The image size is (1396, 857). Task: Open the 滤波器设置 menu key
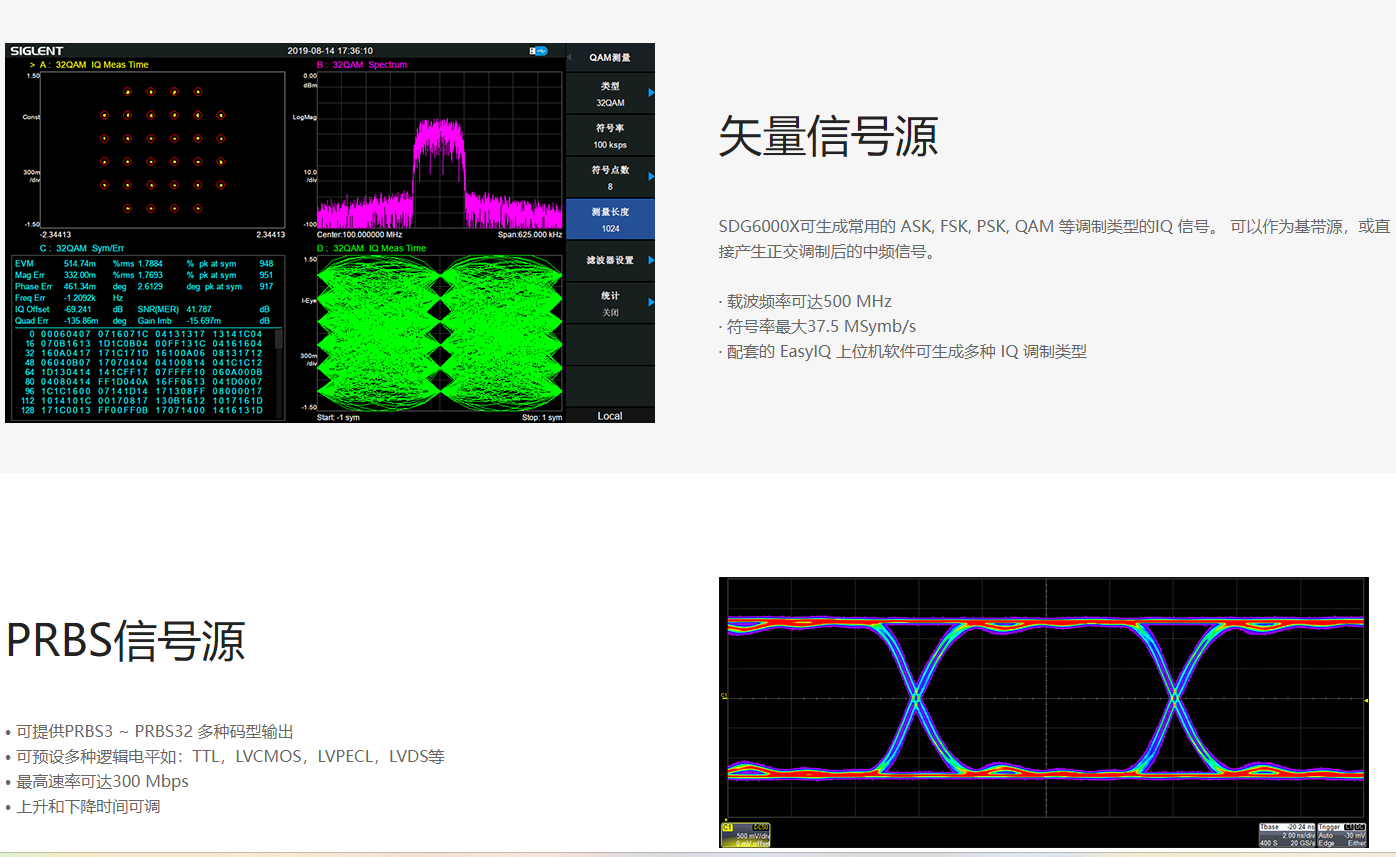610,260
